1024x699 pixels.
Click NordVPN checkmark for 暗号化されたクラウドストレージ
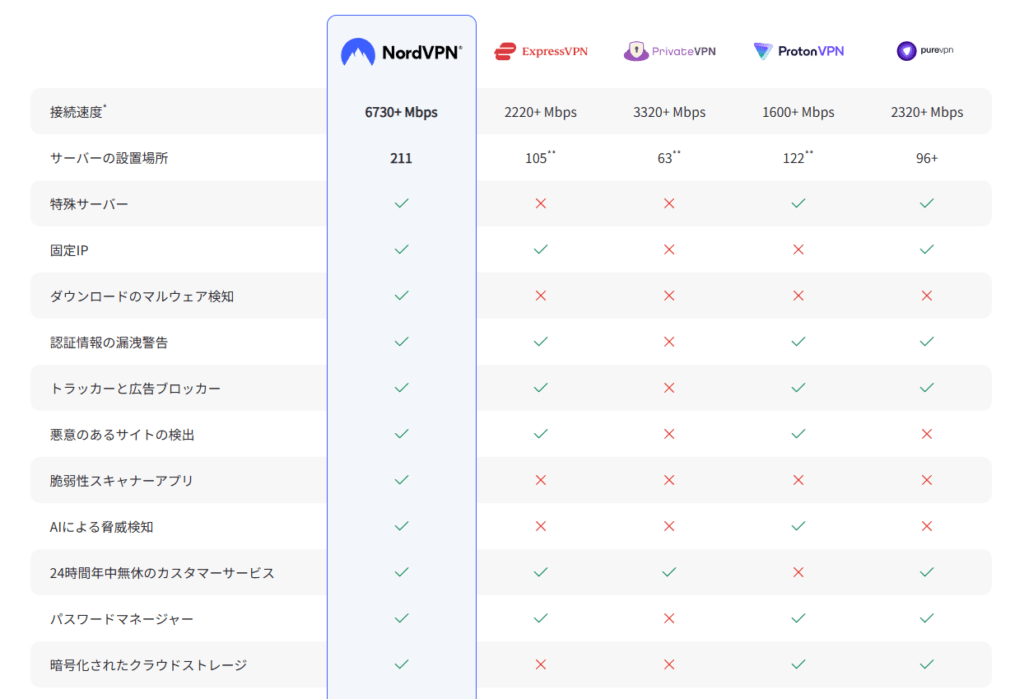click(402, 664)
